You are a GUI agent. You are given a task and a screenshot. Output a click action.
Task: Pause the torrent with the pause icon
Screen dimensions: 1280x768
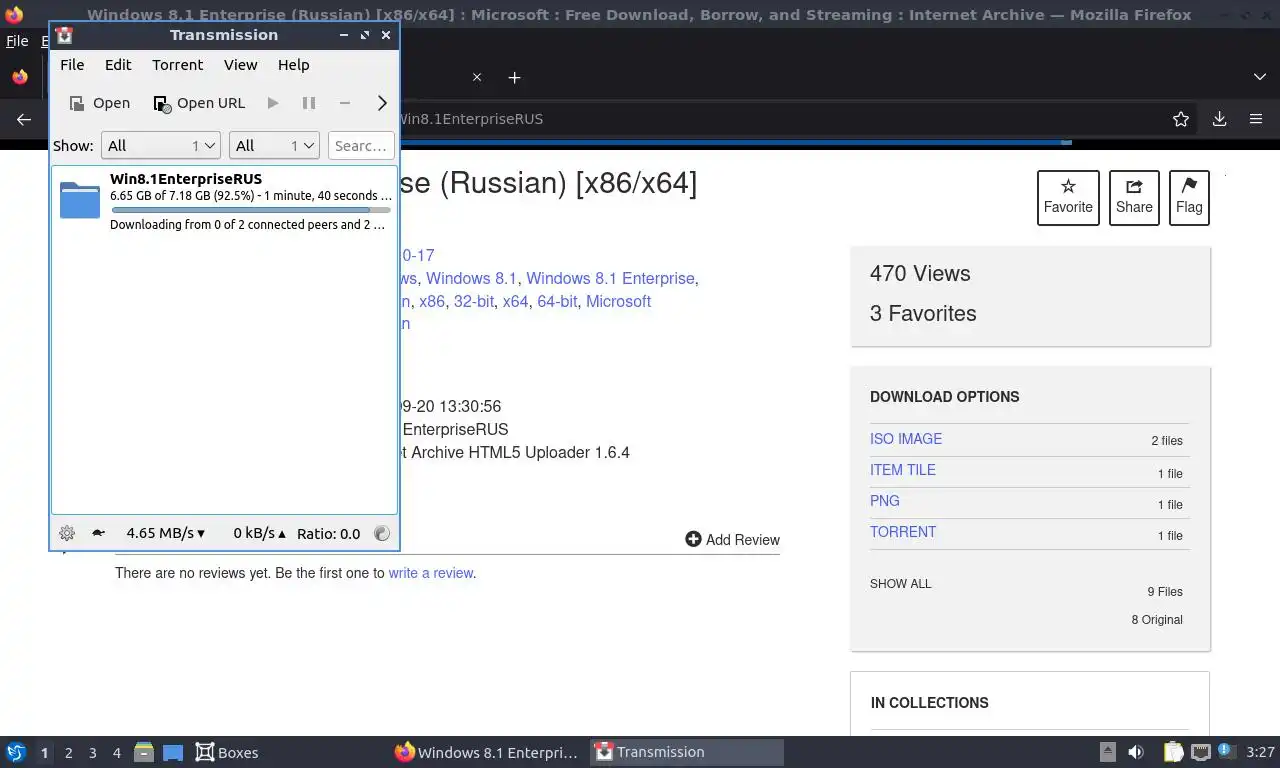coord(309,103)
